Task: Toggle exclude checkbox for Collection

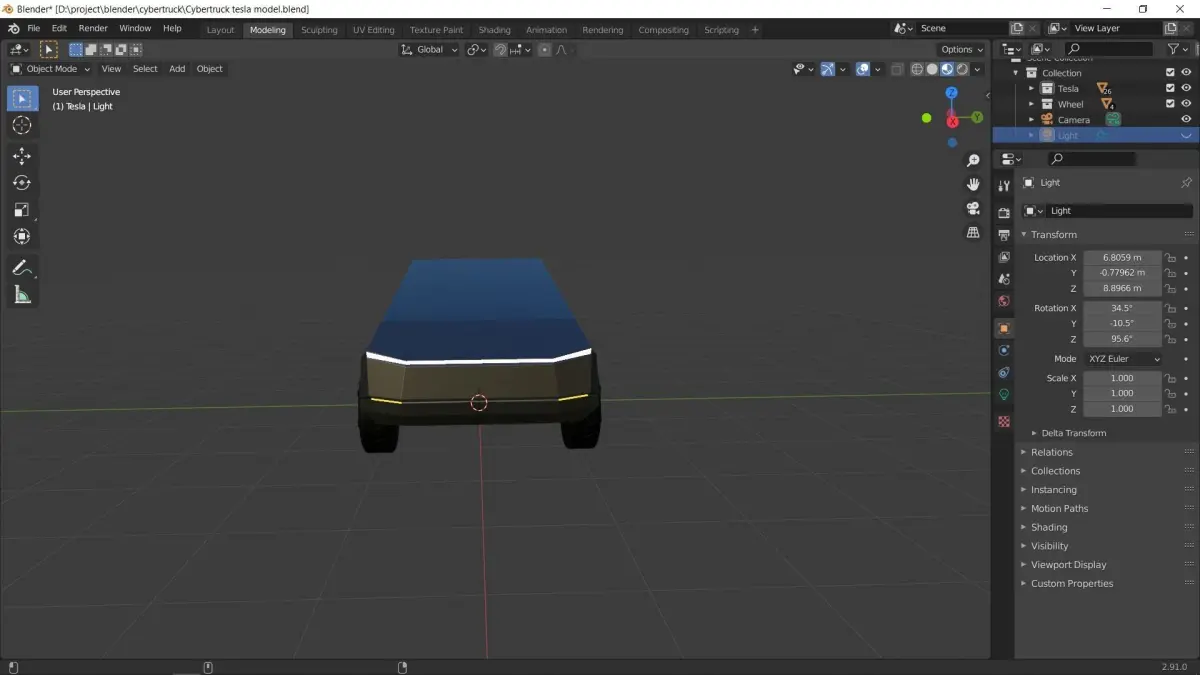Action: click(x=1170, y=73)
